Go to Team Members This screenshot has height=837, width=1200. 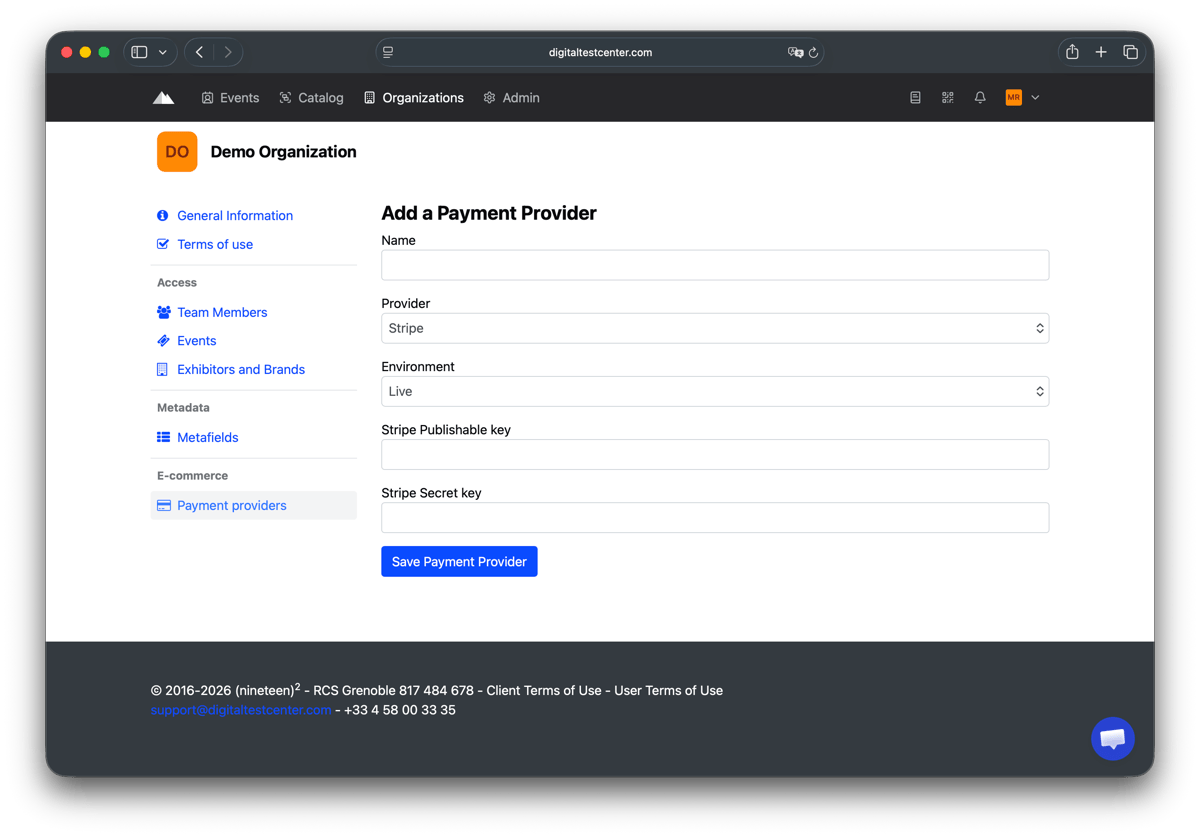point(222,312)
